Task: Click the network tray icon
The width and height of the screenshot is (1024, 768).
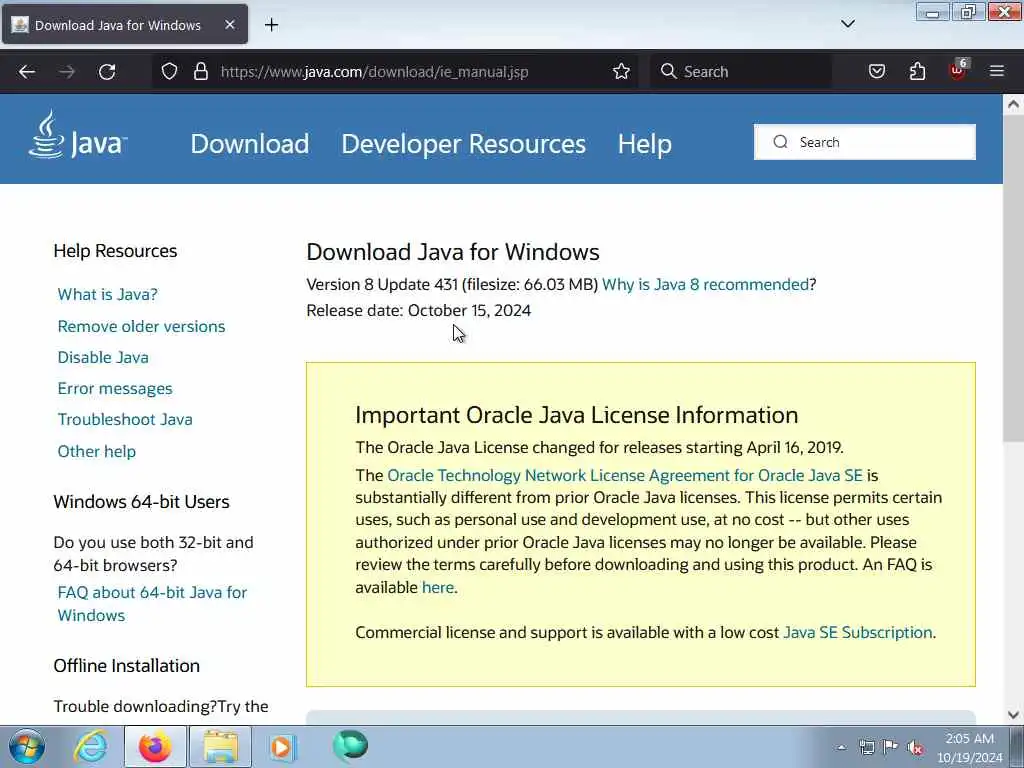Action: 867,748
